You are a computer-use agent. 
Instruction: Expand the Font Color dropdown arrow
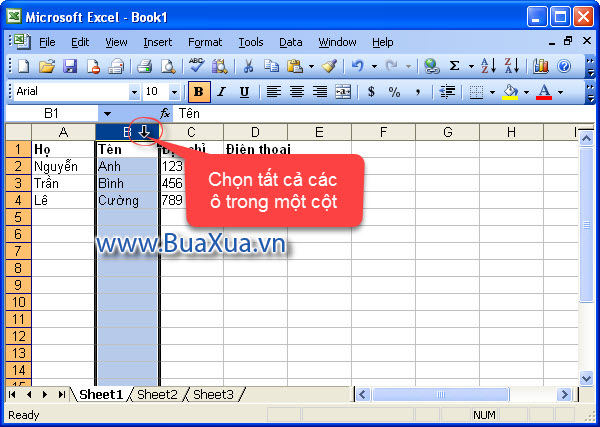(x=560, y=92)
